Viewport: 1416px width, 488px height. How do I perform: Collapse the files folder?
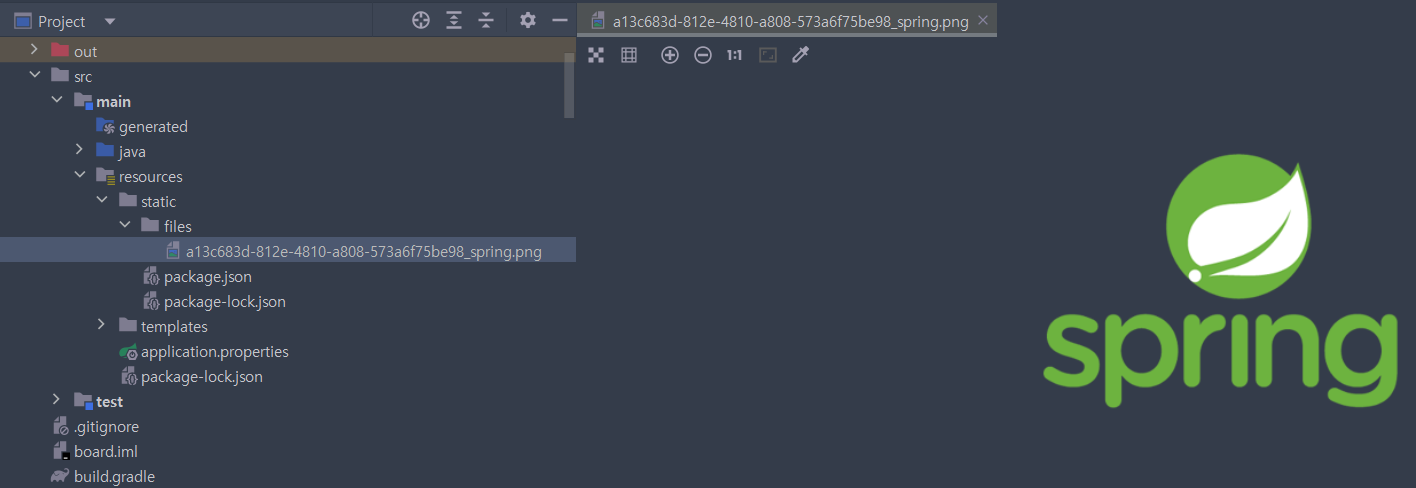point(125,226)
